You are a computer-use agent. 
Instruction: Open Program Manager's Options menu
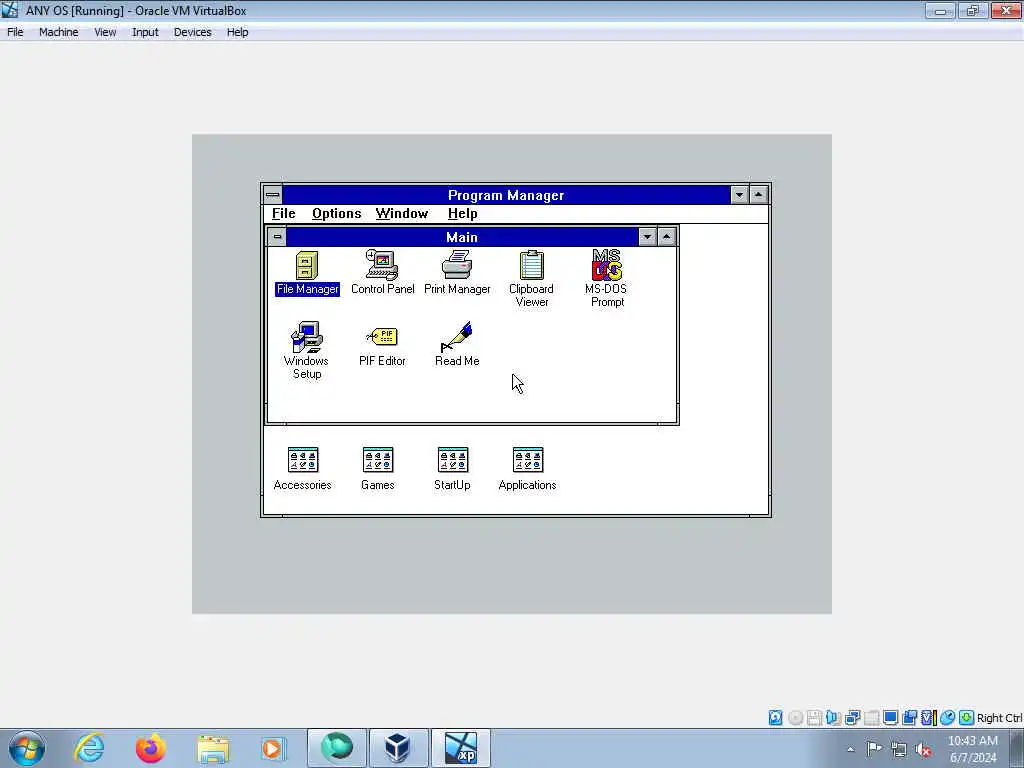tap(336, 214)
